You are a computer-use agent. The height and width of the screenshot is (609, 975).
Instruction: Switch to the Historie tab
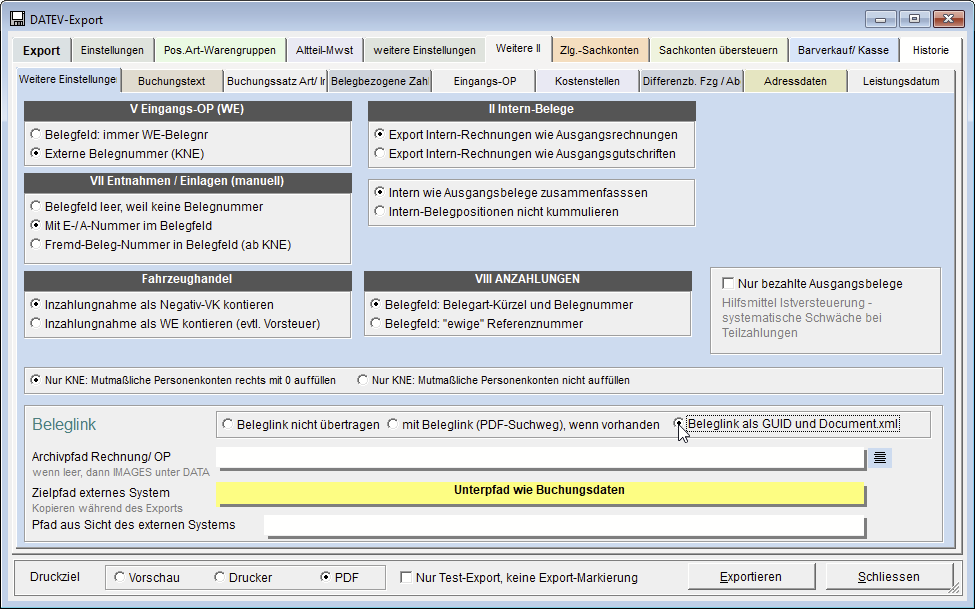click(931, 50)
